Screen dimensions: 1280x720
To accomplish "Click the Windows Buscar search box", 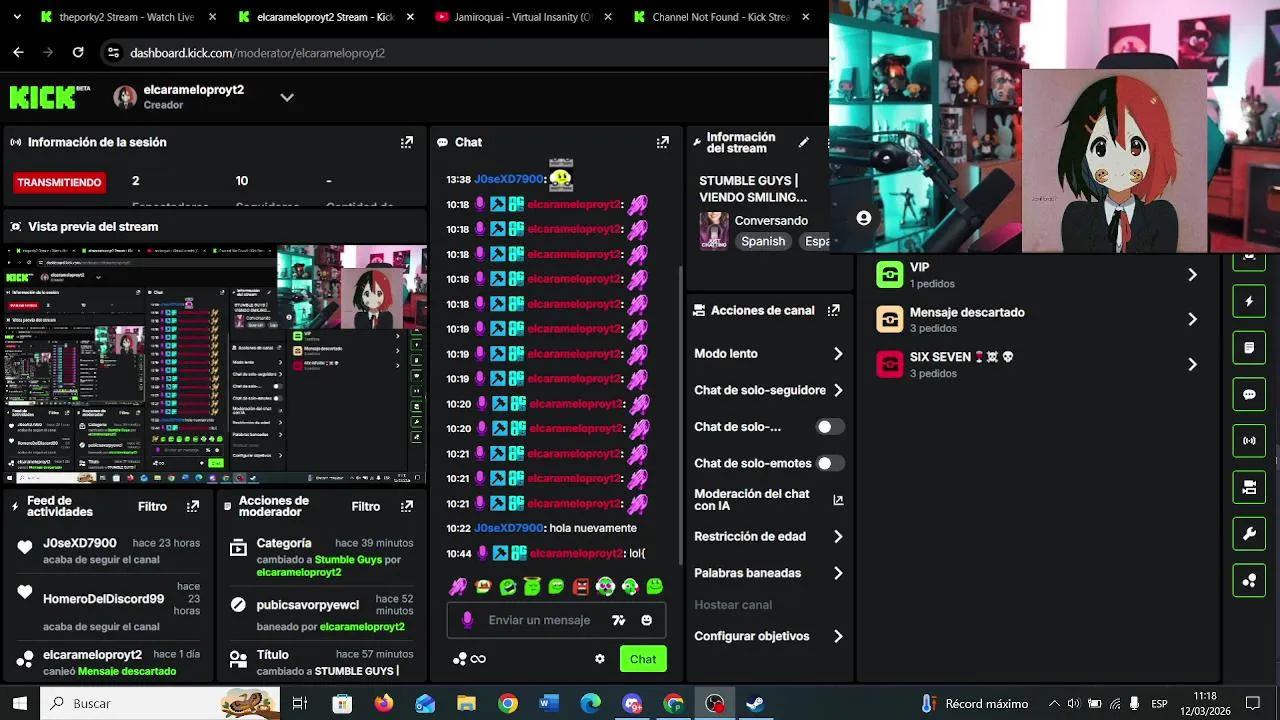I will click(x=162, y=703).
